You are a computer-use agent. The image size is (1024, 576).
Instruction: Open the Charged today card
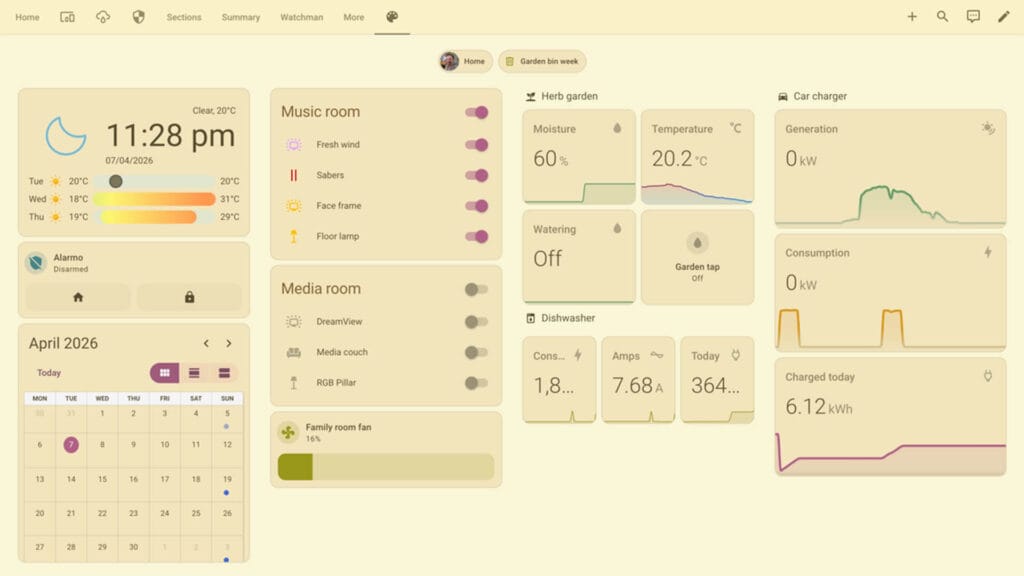point(890,417)
